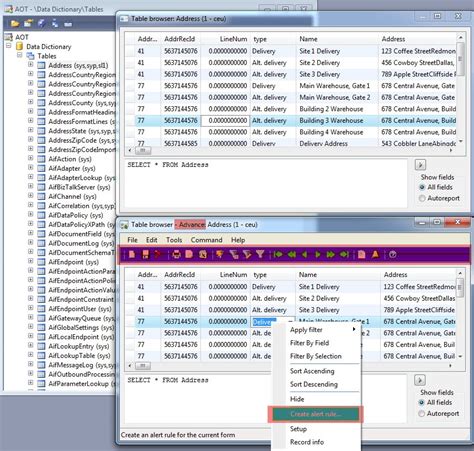Screen dimensions: 474x451
Task: Open the Tools menu
Action: (174, 240)
